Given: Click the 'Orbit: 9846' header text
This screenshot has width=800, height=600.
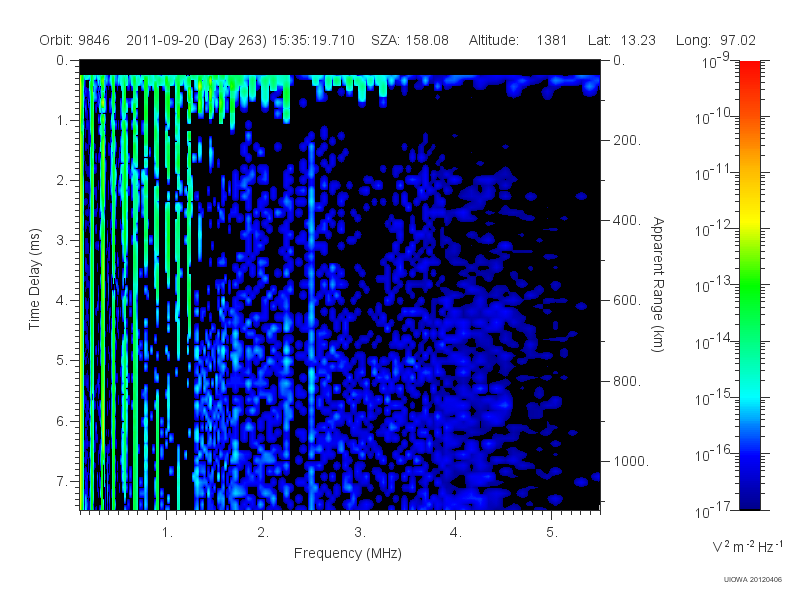Looking at the screenshot, I should tap(74, 40).
